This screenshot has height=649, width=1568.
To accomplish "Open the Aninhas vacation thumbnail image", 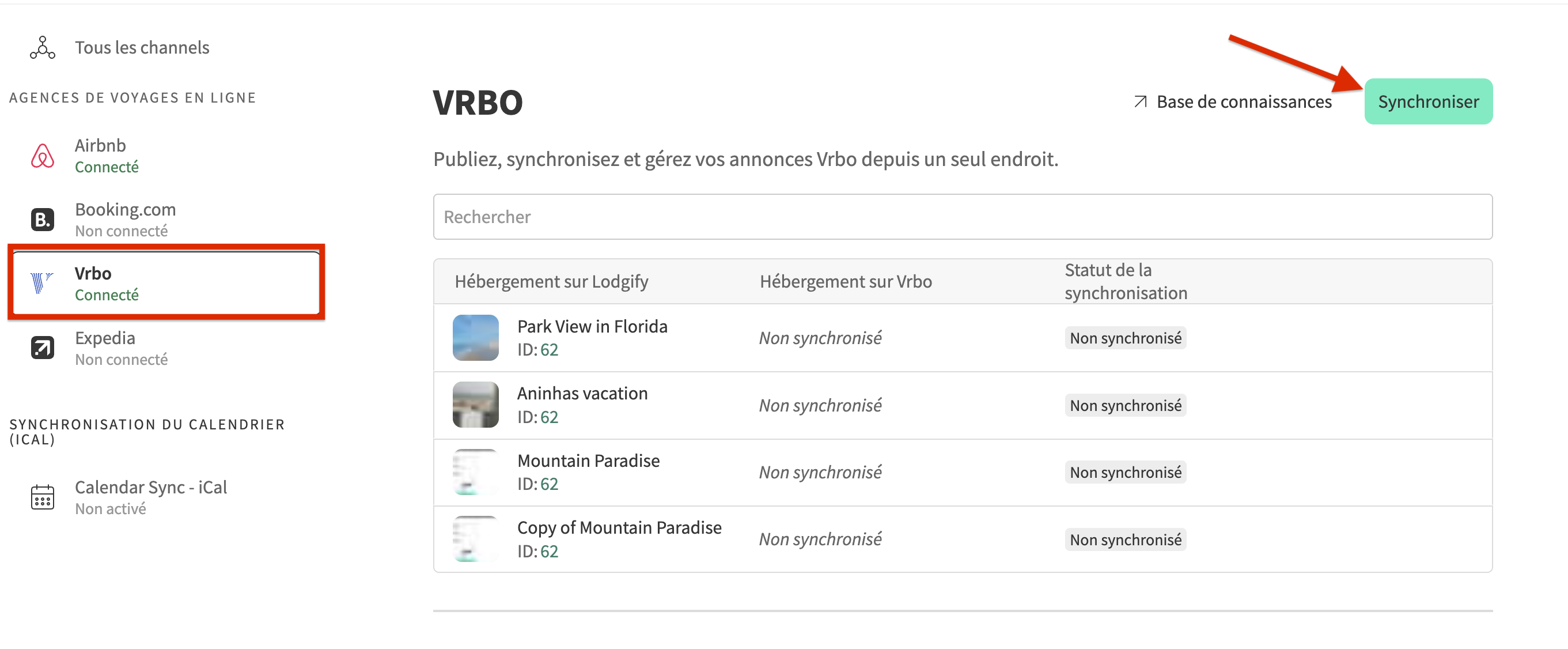I will [x=475, y=405].
